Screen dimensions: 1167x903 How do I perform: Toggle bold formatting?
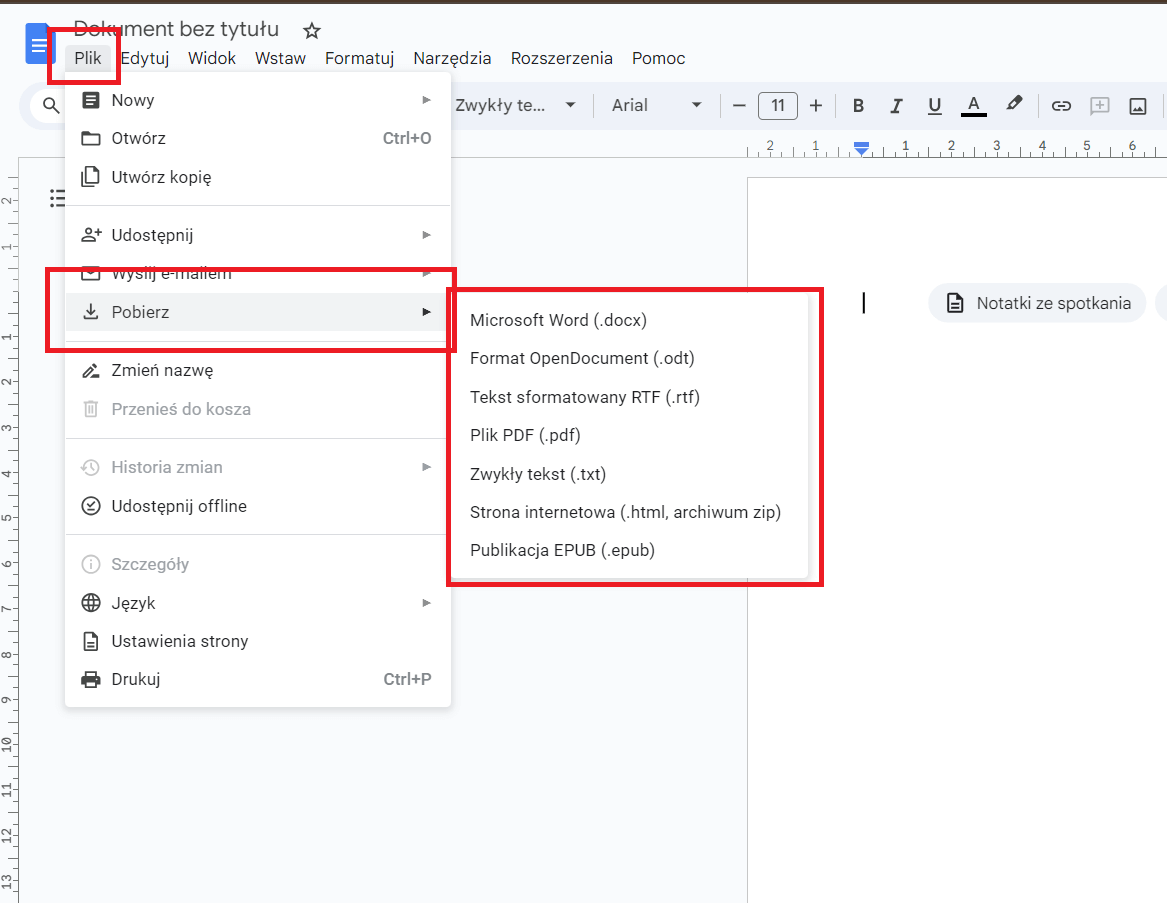pyautogui.click(x=858, y=105)
